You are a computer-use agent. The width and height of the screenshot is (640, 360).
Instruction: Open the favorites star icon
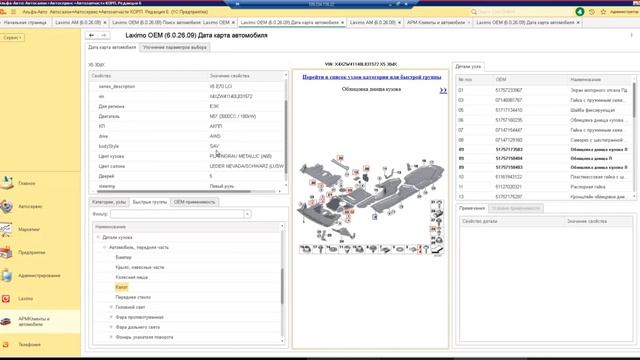click(x=603, y=12)
